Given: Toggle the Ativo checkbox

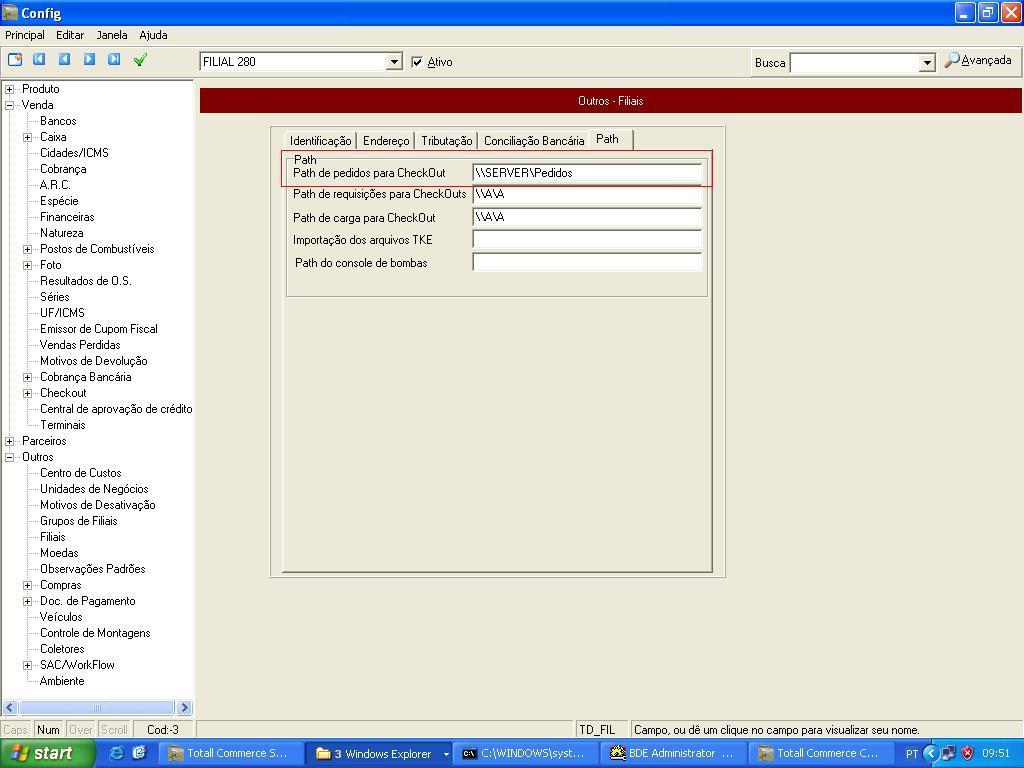Looking at the screenshot, I should [x=417, y=62].
